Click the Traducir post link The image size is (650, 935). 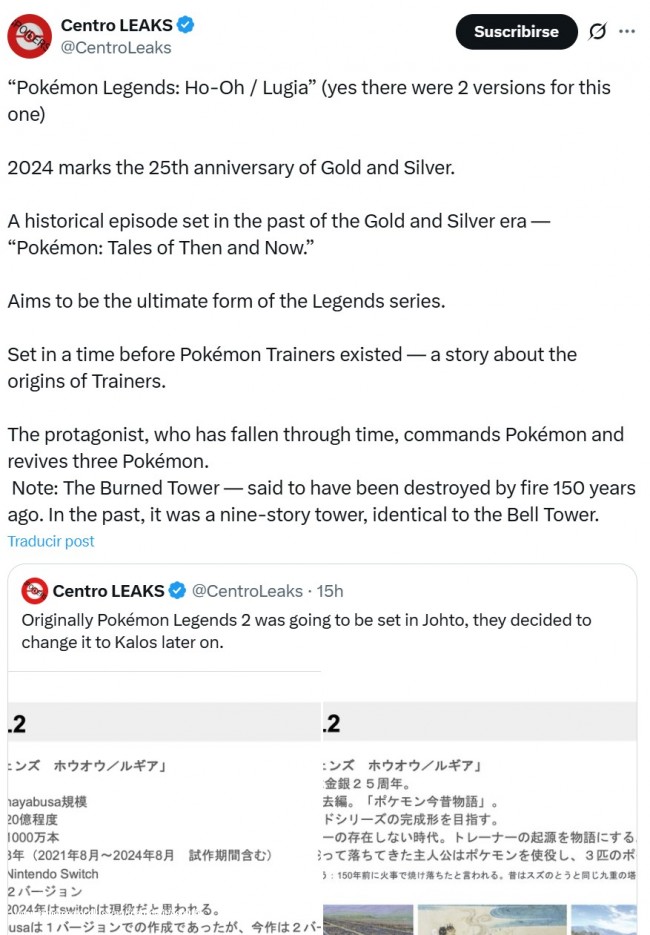[x=51, y=541]
